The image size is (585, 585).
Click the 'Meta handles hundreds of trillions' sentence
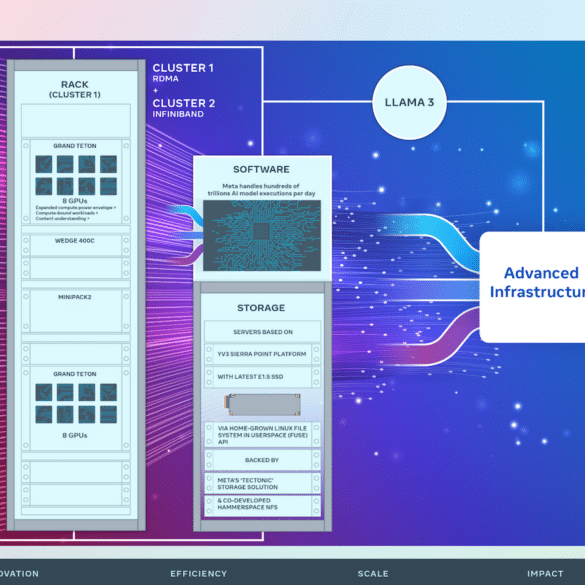261,190
